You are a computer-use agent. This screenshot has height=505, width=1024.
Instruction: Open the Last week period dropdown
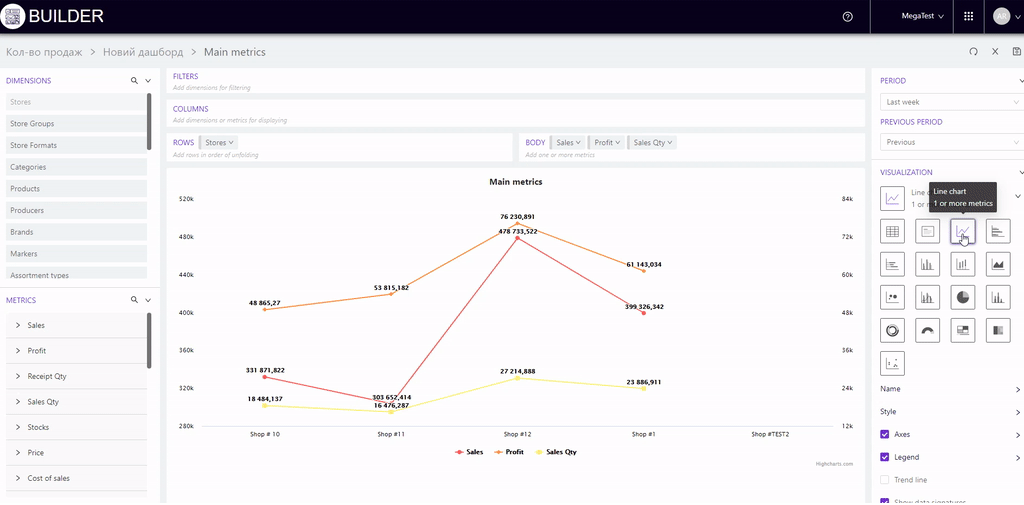tap(951, 102)
